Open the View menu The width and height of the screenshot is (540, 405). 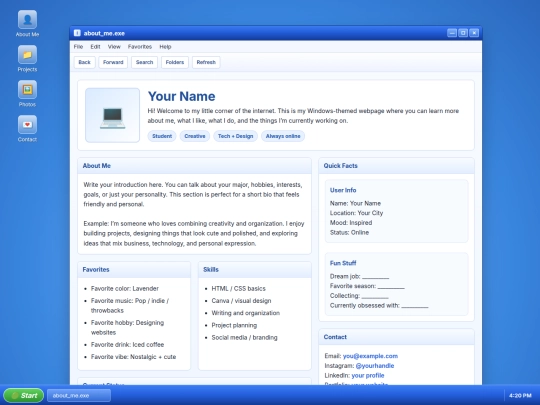[x=114, y=46]
